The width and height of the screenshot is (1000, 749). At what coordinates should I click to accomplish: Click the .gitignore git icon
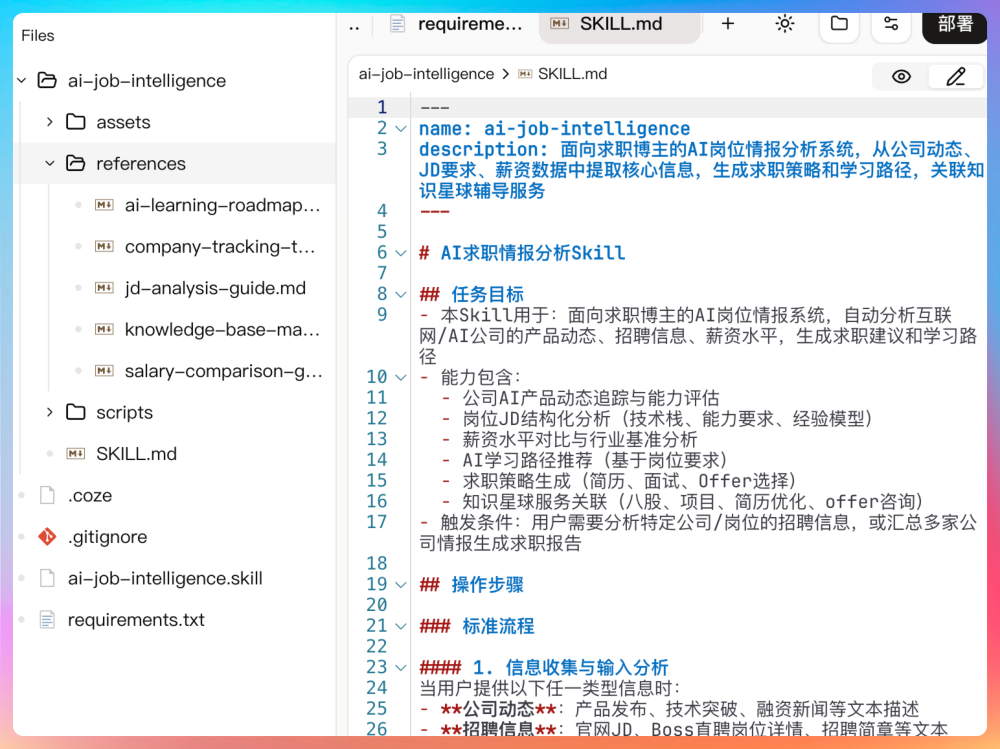click(47, 537)
